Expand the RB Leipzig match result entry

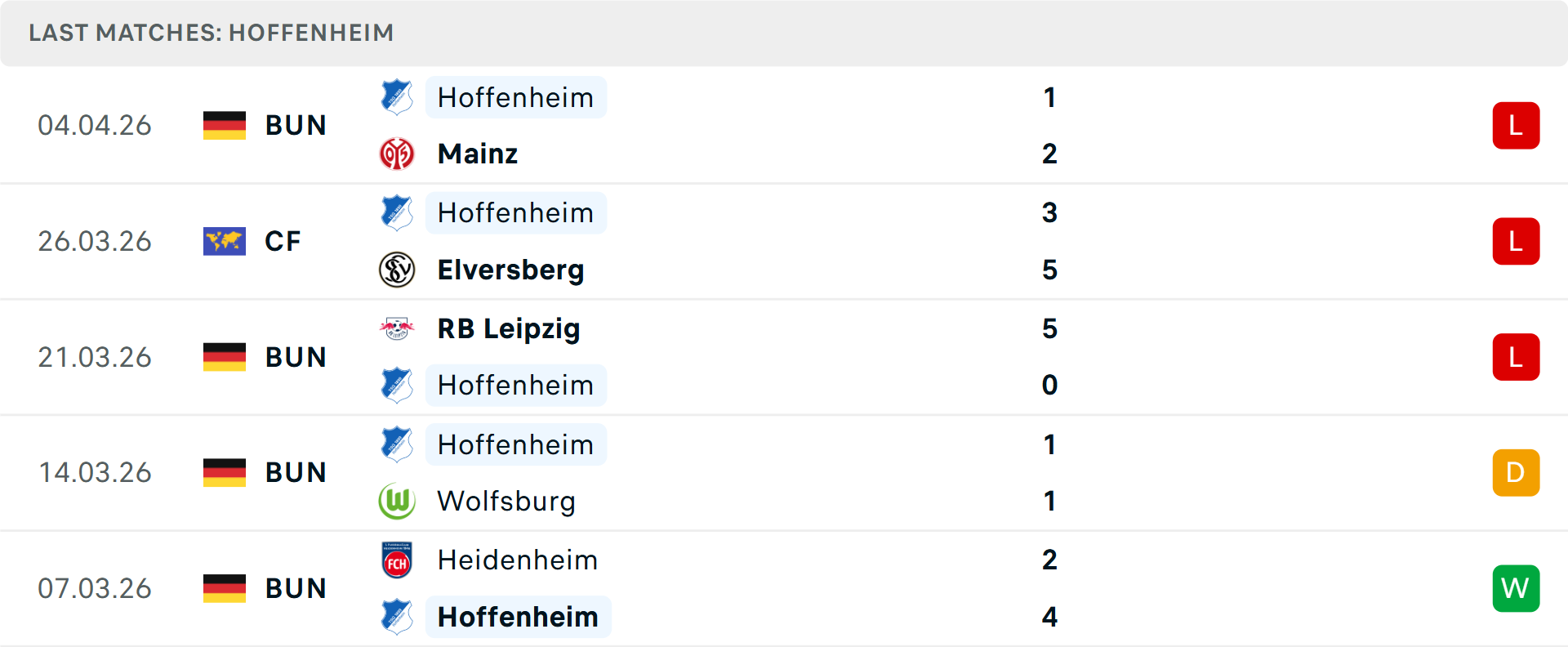pos(1516,357)
